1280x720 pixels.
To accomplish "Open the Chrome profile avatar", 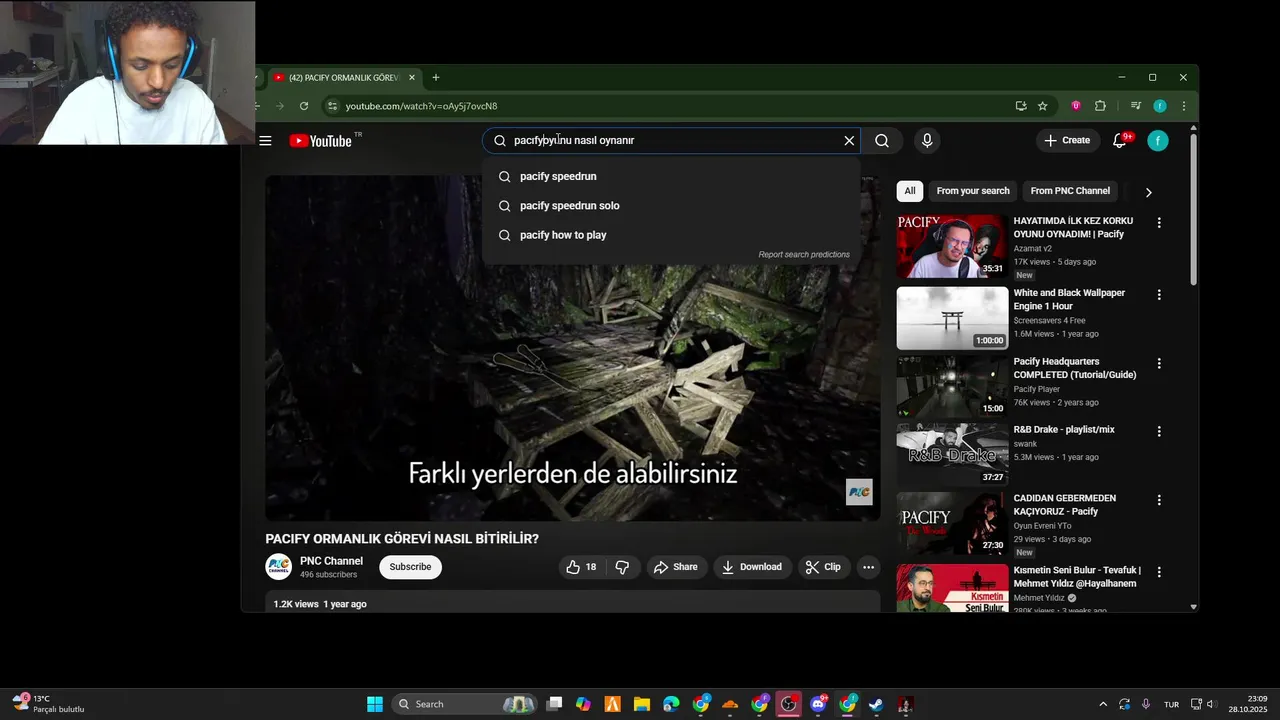I will [x=1160, y=106].
